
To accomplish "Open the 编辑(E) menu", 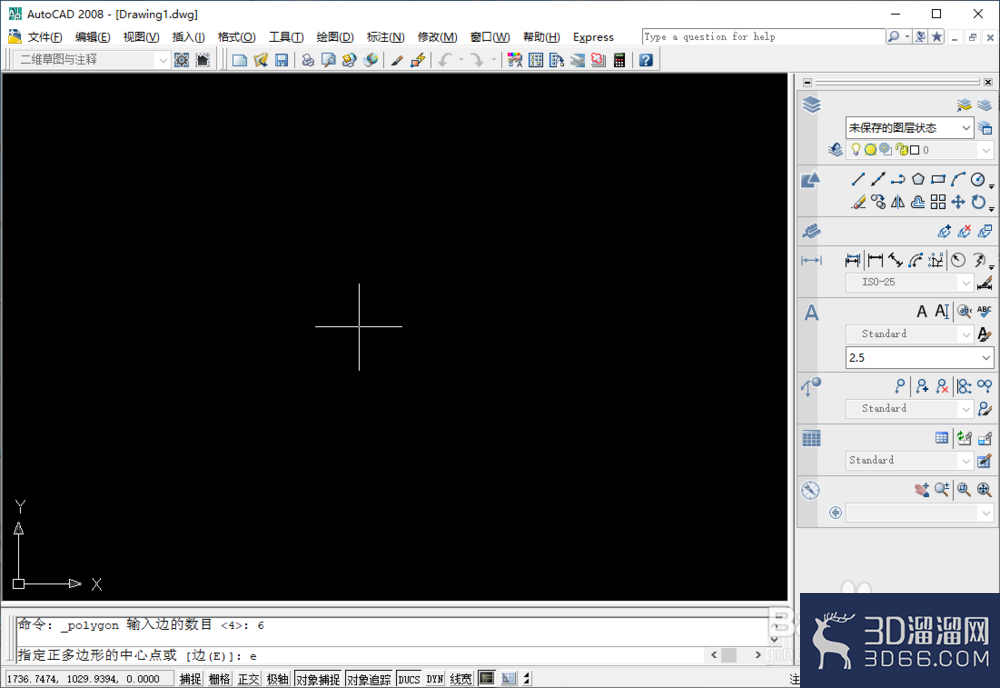I will pyautogui.click(x=92, y=37).
